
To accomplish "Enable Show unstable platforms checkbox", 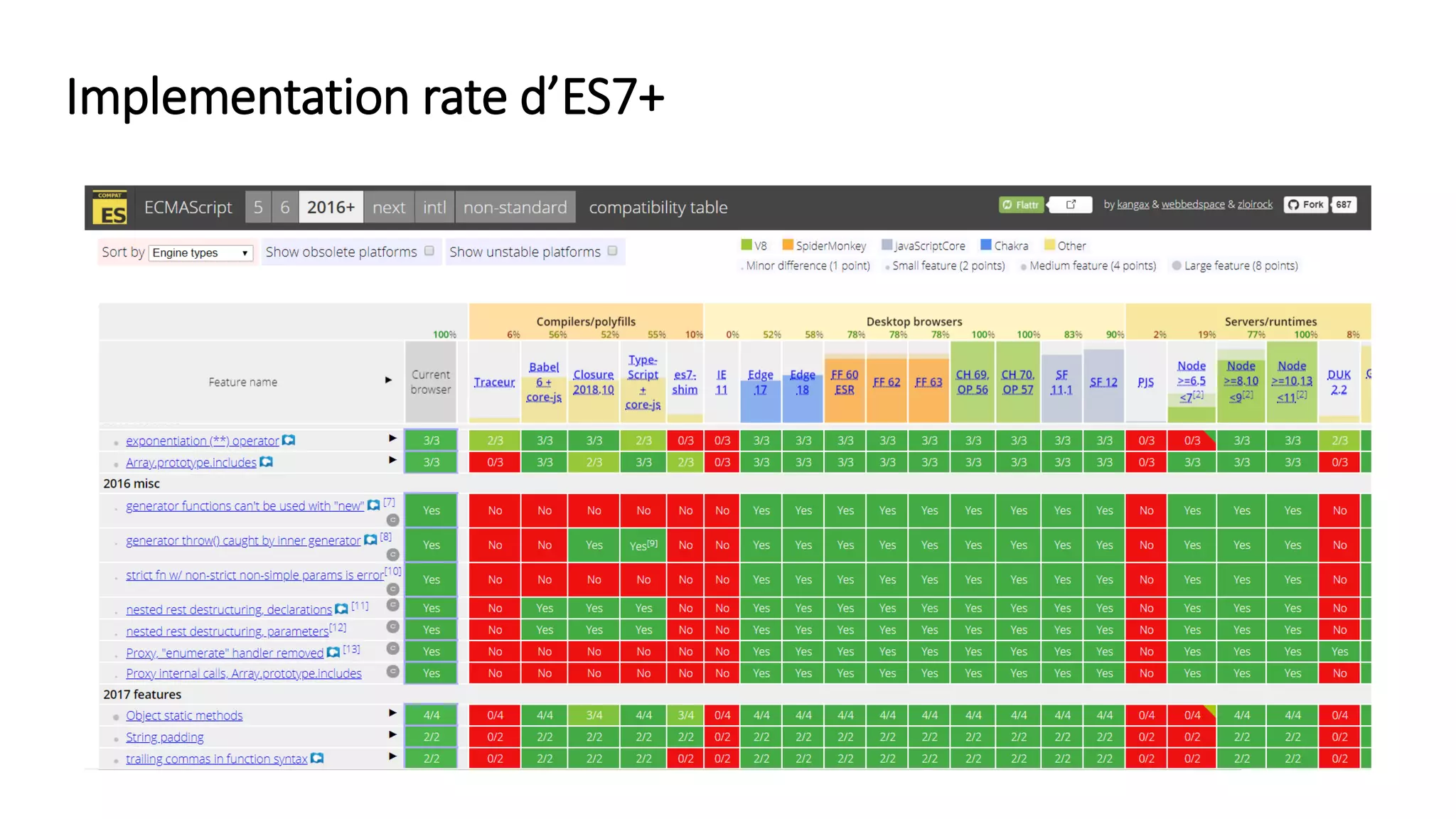I will point(613,251).
